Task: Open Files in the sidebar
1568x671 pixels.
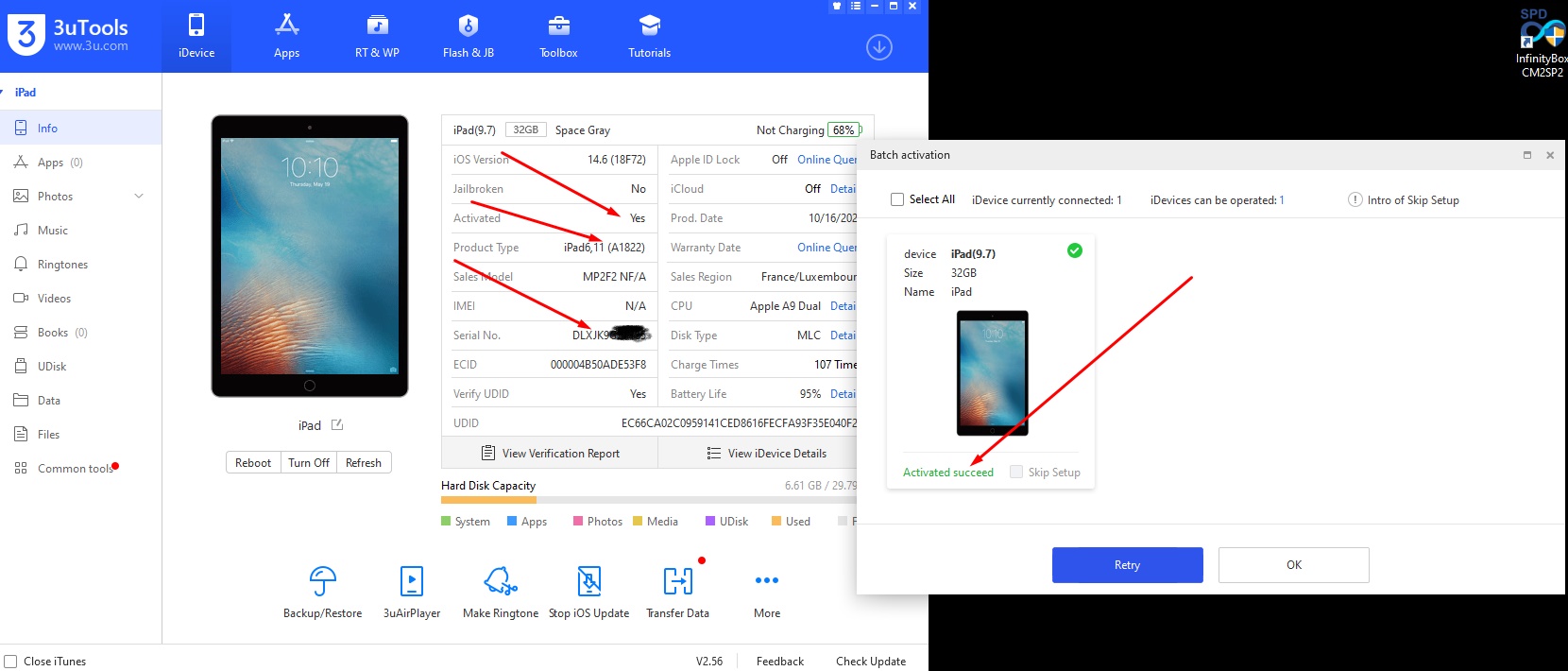Action: coord(80,435)
